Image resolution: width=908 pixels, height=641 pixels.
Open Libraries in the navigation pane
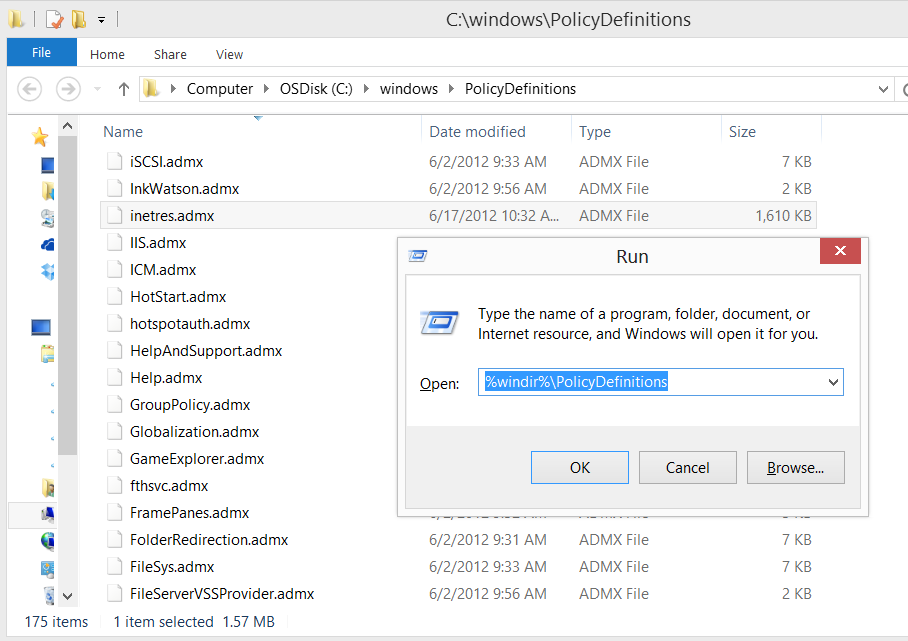[x=47, y=354]
